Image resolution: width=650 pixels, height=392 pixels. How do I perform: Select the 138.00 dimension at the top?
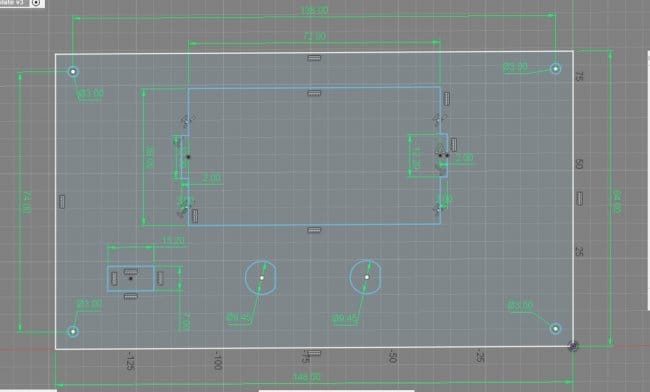(x=314, y=10)
